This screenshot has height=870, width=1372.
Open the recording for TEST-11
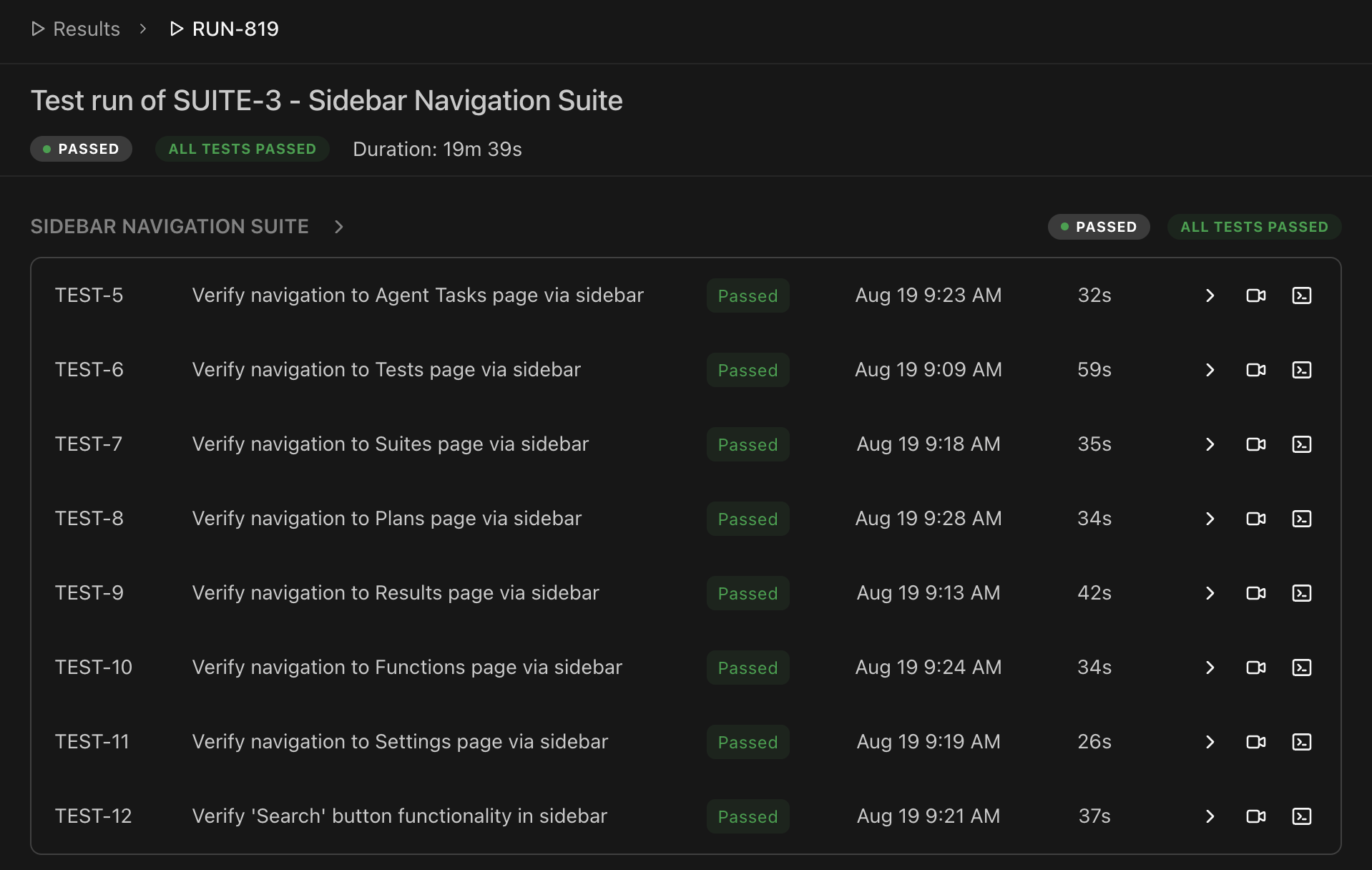[x=1256, y=742]
